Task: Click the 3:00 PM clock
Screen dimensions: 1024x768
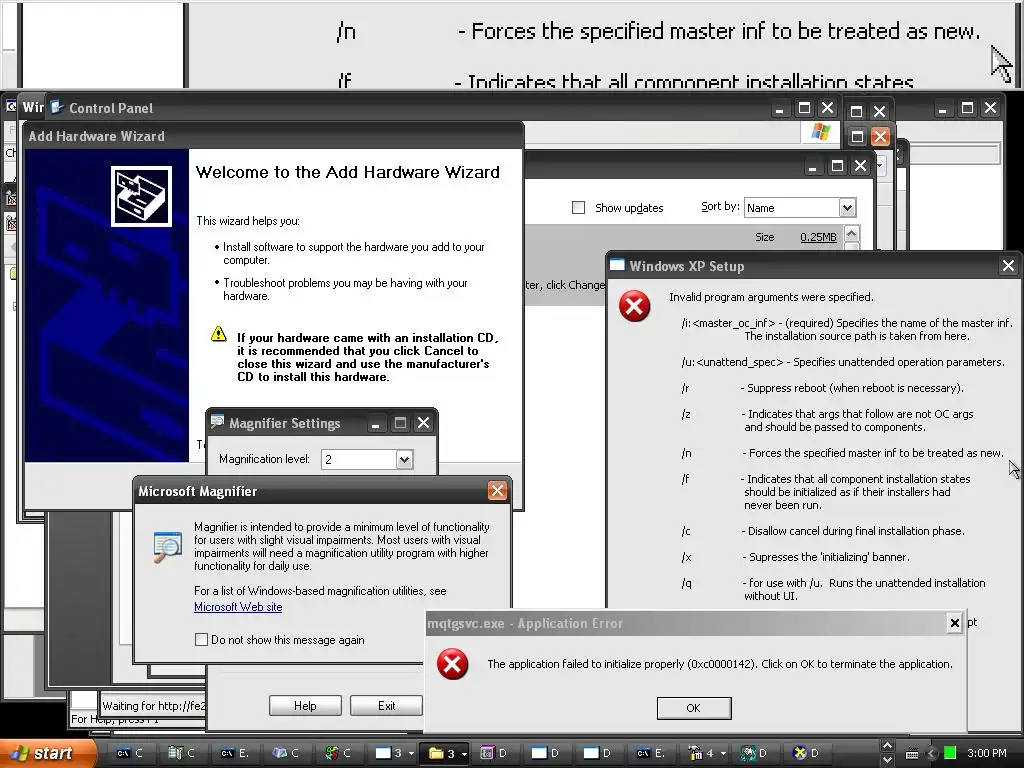Action: point(987,753)
